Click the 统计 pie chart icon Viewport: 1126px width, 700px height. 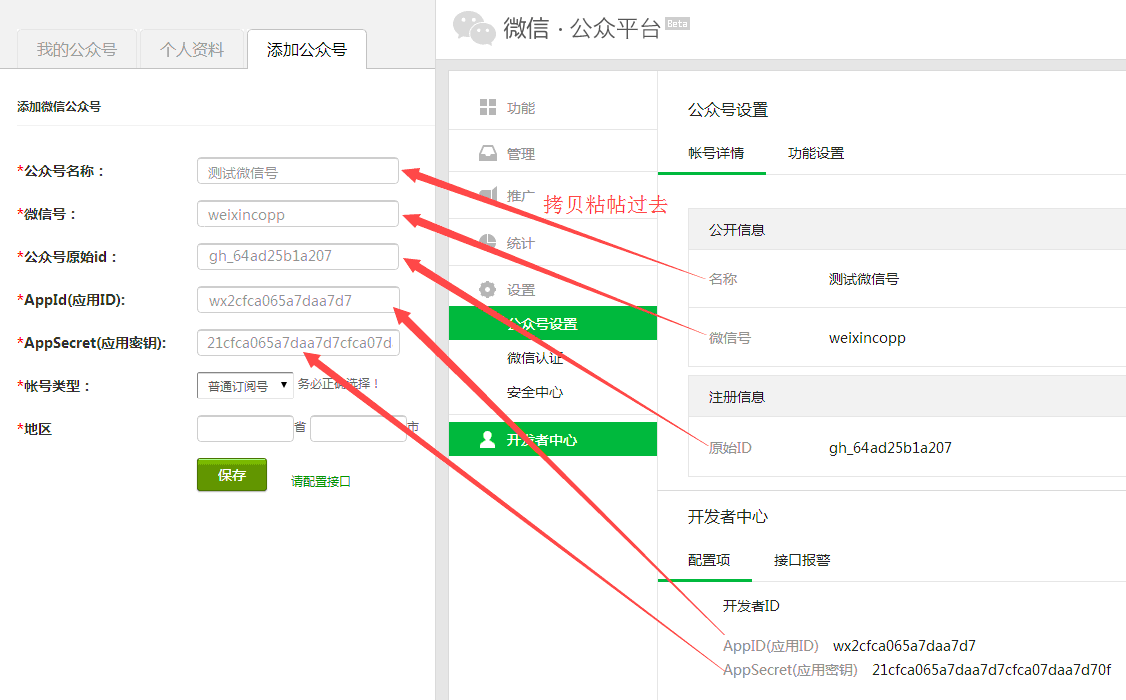[488, 243]
